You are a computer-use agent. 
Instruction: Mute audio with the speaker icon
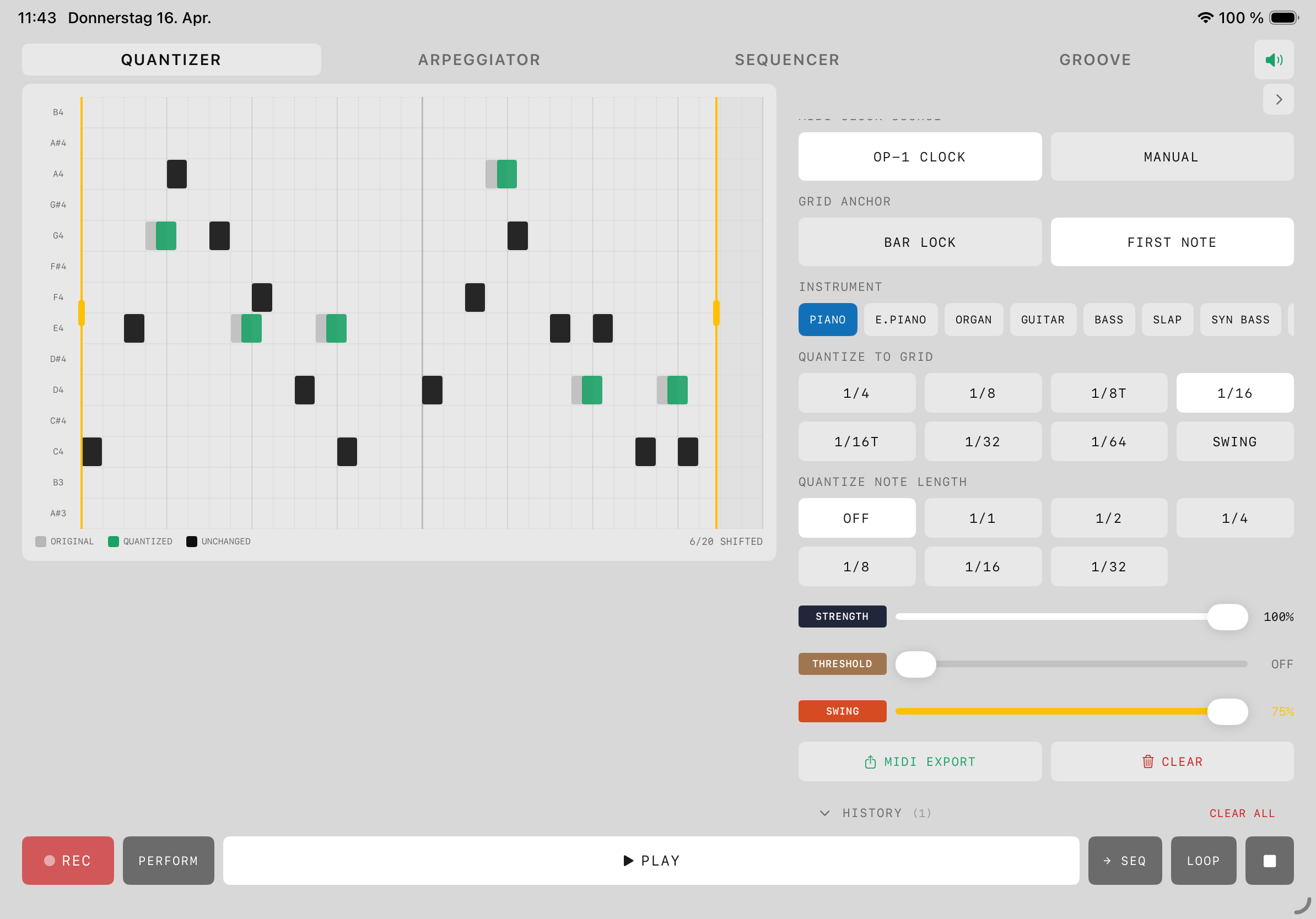coord(1274,59)
